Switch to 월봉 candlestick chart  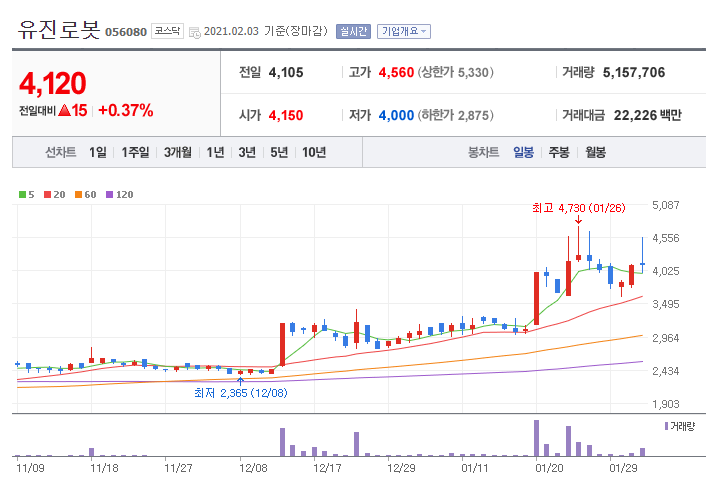coord(595,152)
